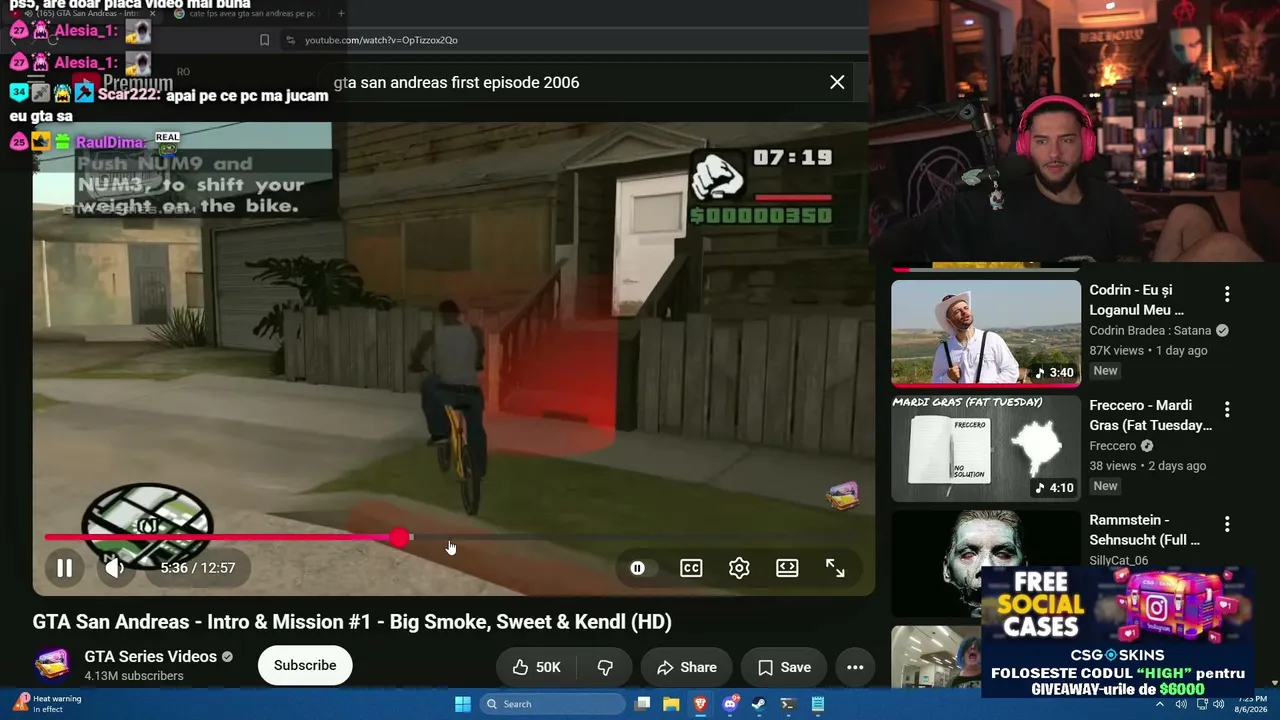This screenshot has height=720, width=1280.
Task: Enter fullscreen mode on the video
Action: [x=835, y=568]
